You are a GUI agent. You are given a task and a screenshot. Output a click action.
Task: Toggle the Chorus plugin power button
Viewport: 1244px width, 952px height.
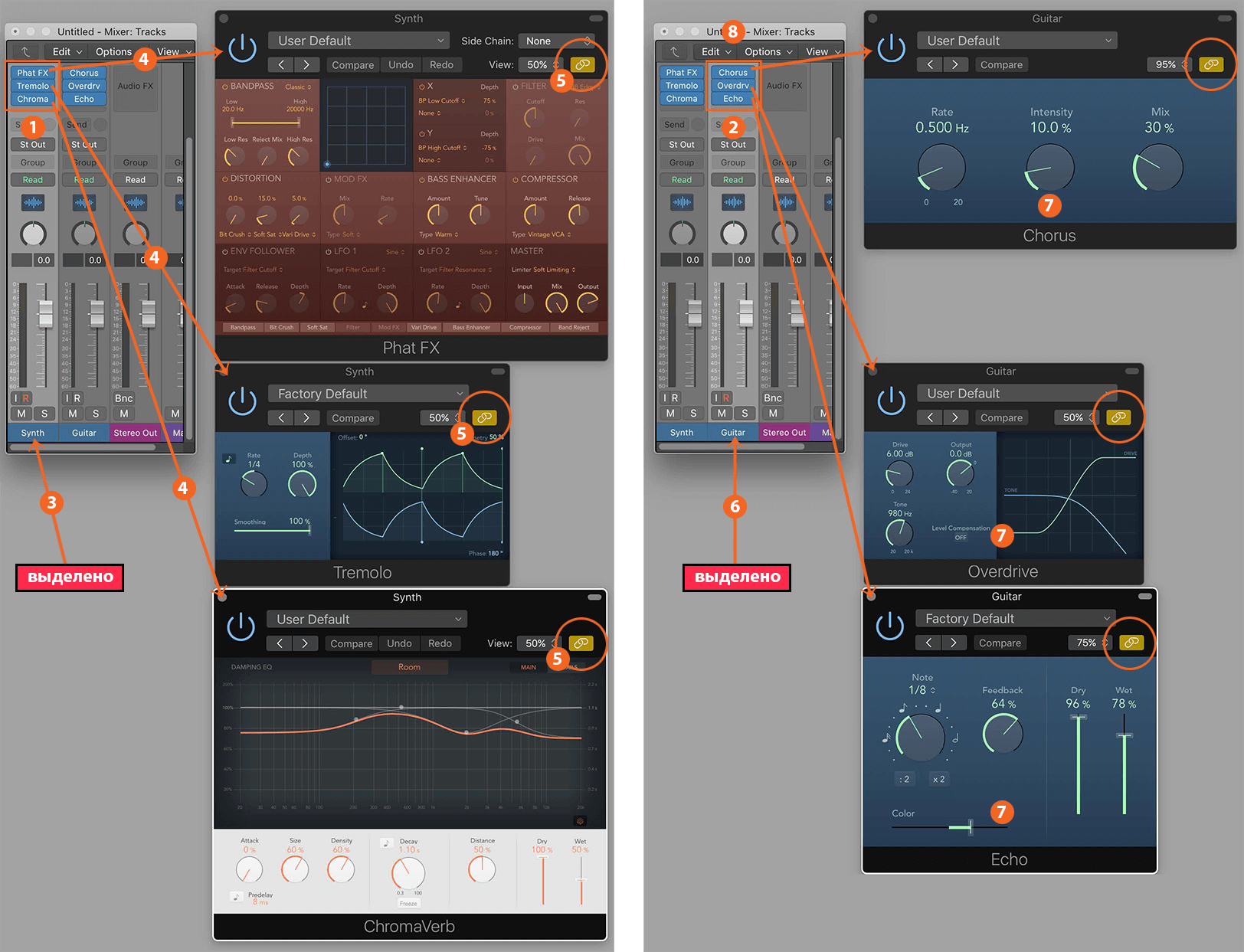tap(891, 49)
